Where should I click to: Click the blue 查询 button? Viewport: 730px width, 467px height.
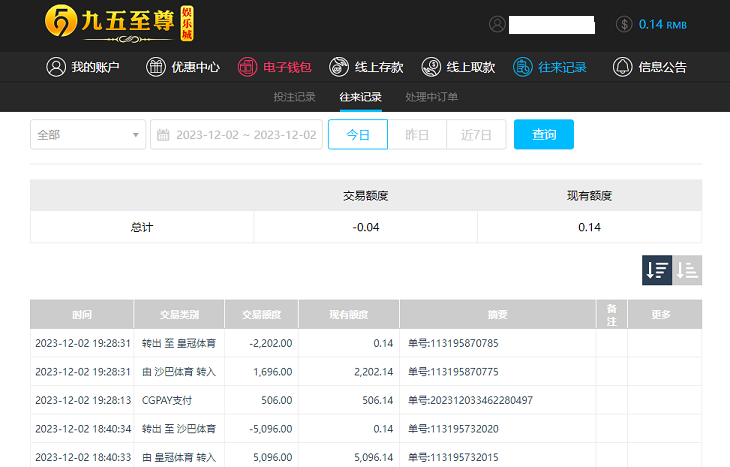click(x=544, y=134)
